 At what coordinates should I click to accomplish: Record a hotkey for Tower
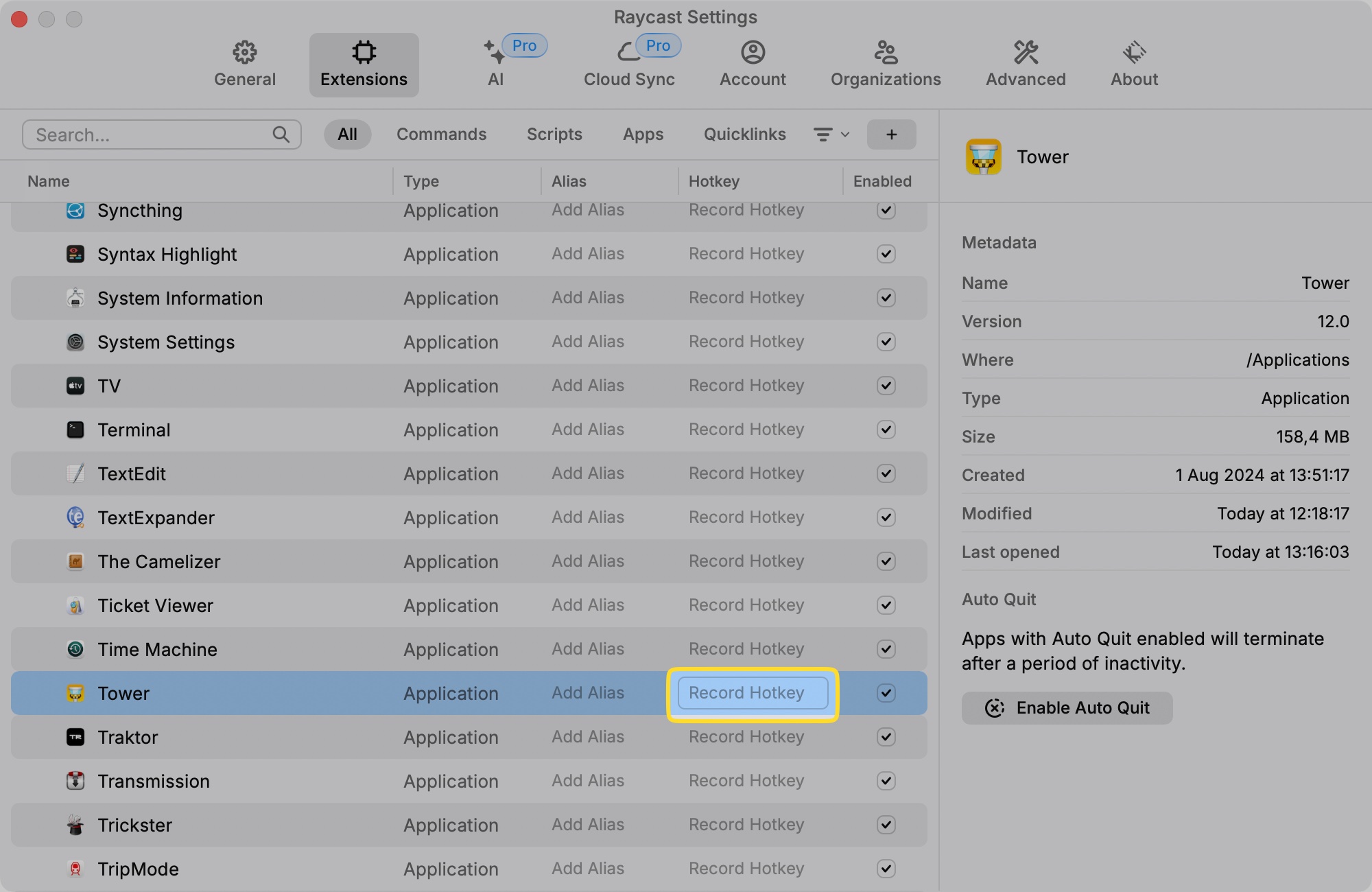[x=752, y=693]
